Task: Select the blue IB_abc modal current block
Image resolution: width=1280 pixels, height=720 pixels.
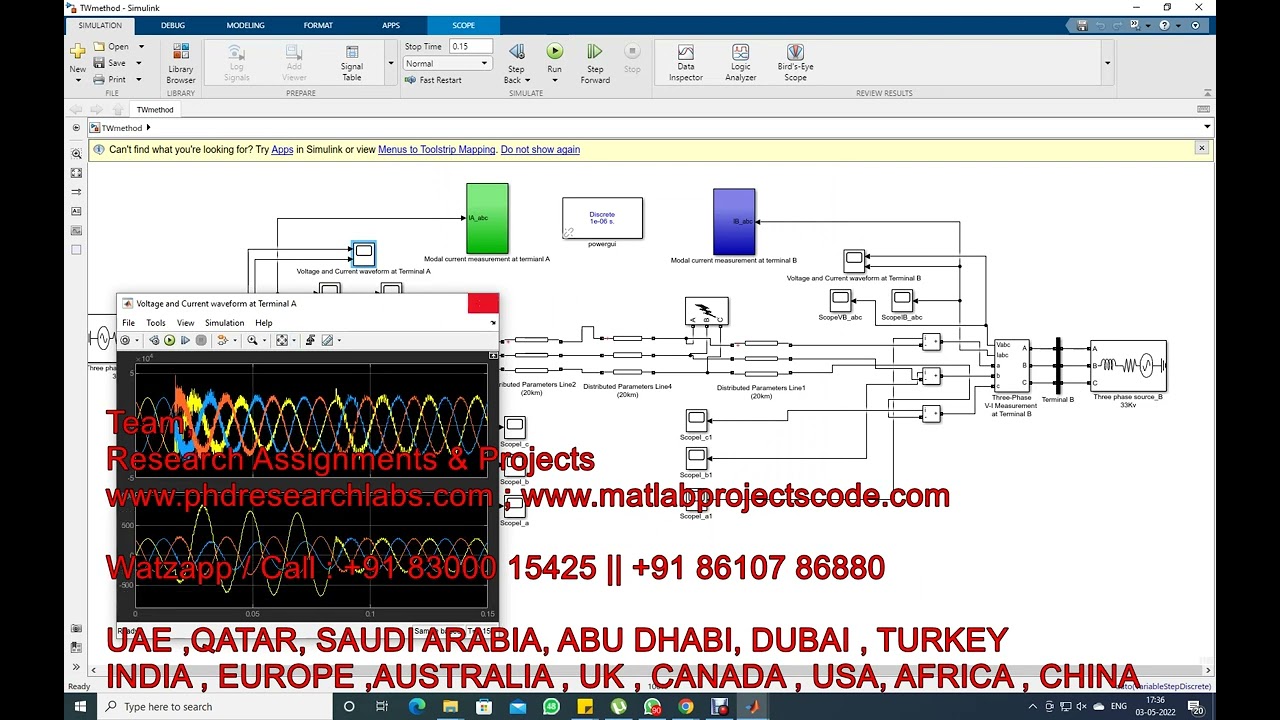Action: (734, 221)
